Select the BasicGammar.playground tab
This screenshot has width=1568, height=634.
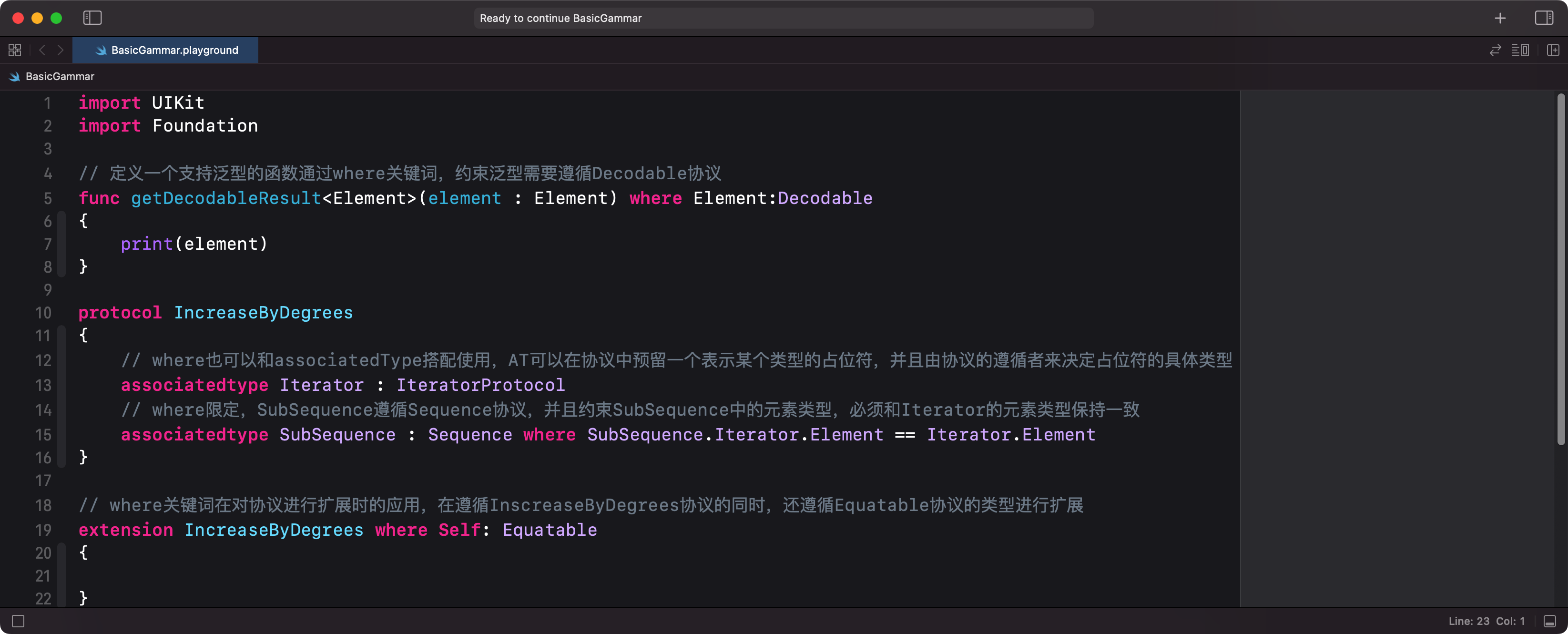click(x=165, y=50)
